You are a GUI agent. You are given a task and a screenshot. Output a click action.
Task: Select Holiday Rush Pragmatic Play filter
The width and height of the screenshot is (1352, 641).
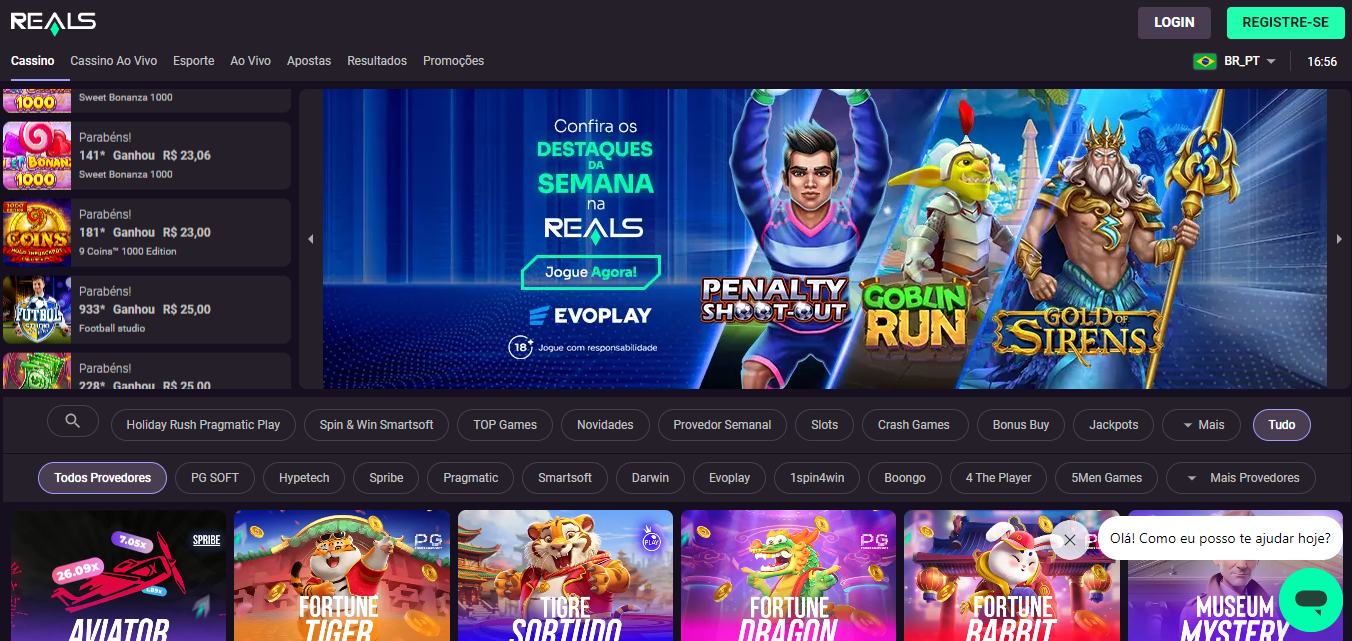coord(203,425)
